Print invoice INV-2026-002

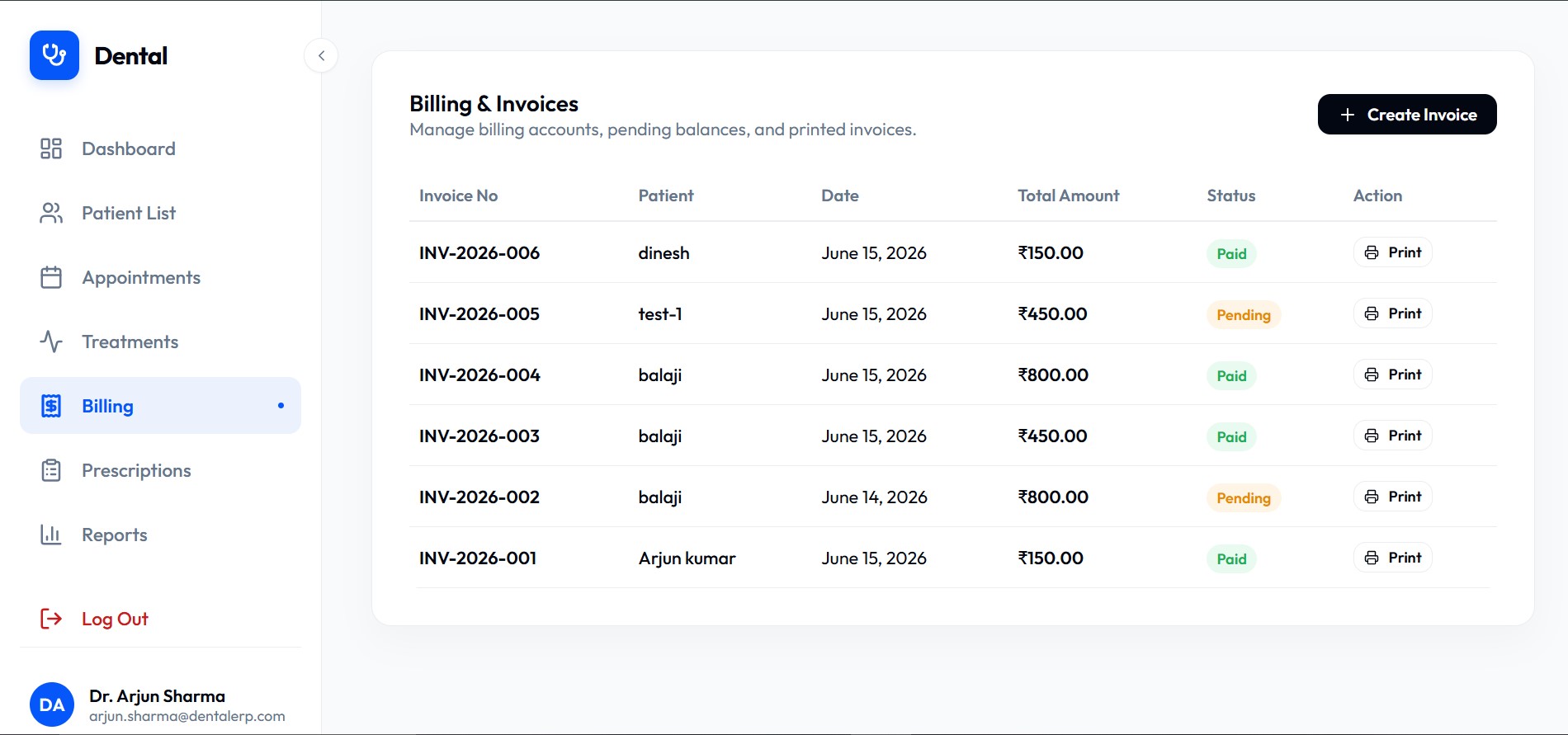coord(1392,497)
